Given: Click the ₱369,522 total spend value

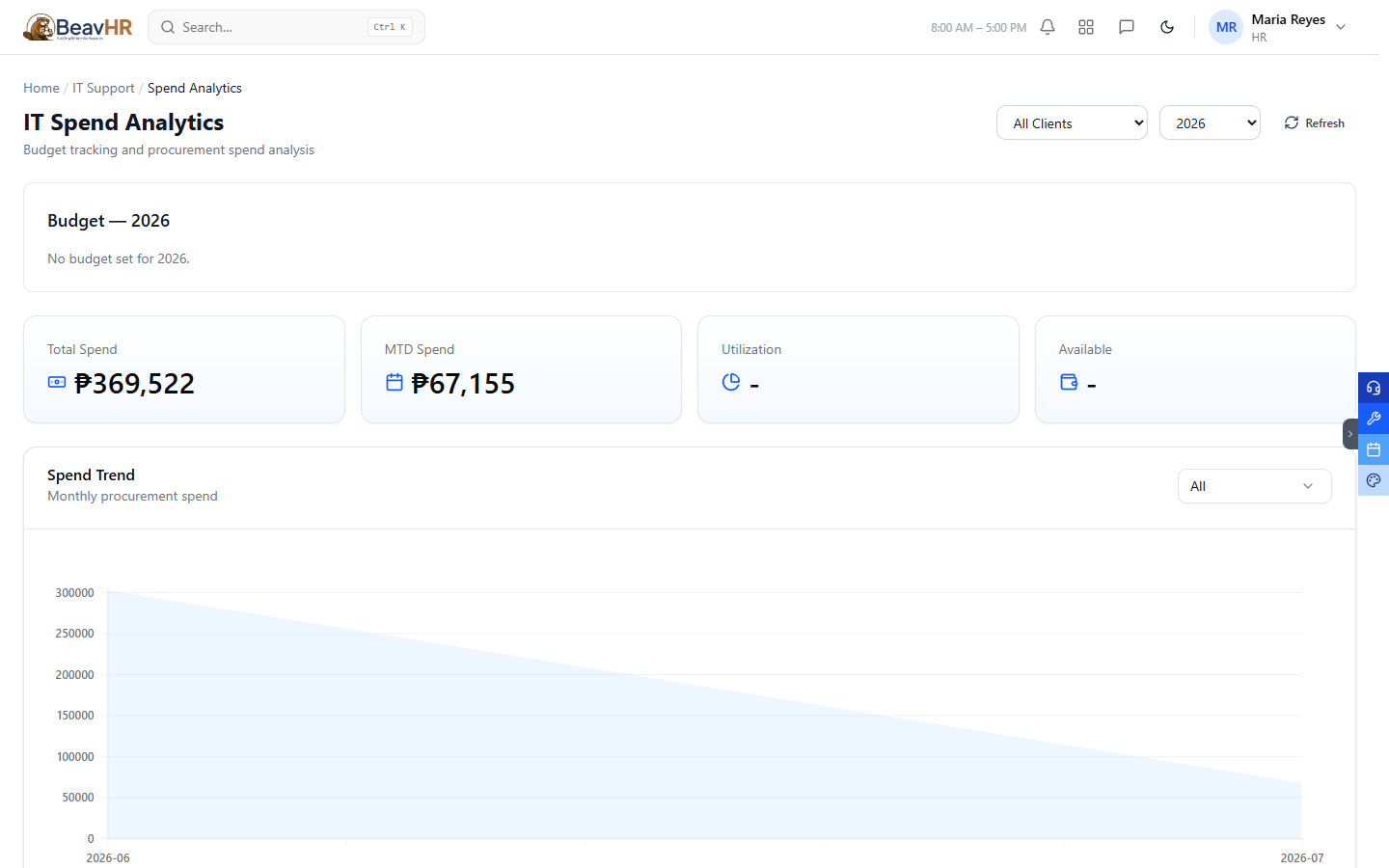Looking at the screenshot, I should (134, 383).
